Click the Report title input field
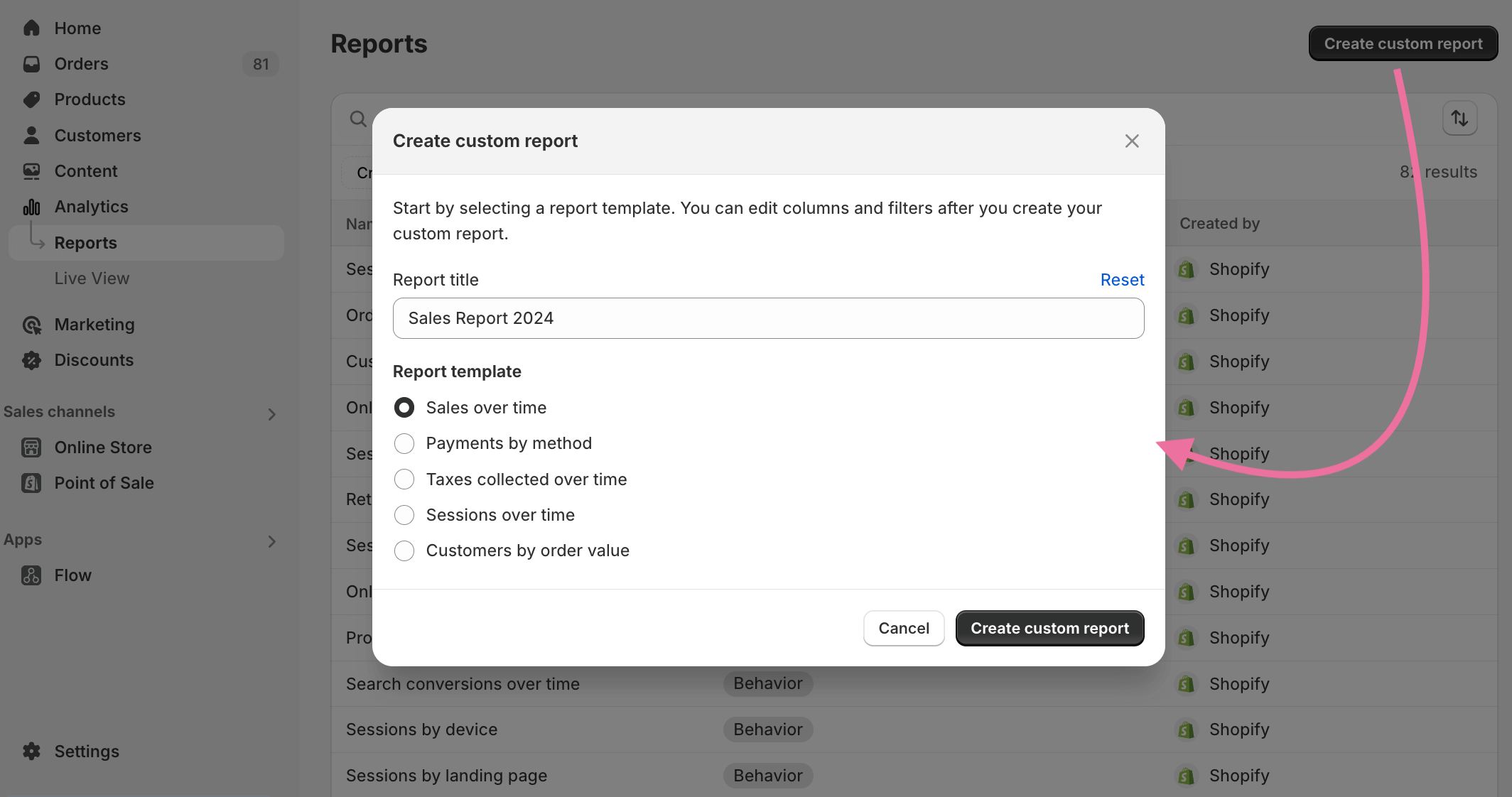The image size is (1512, 797). [x=768, y=318]
